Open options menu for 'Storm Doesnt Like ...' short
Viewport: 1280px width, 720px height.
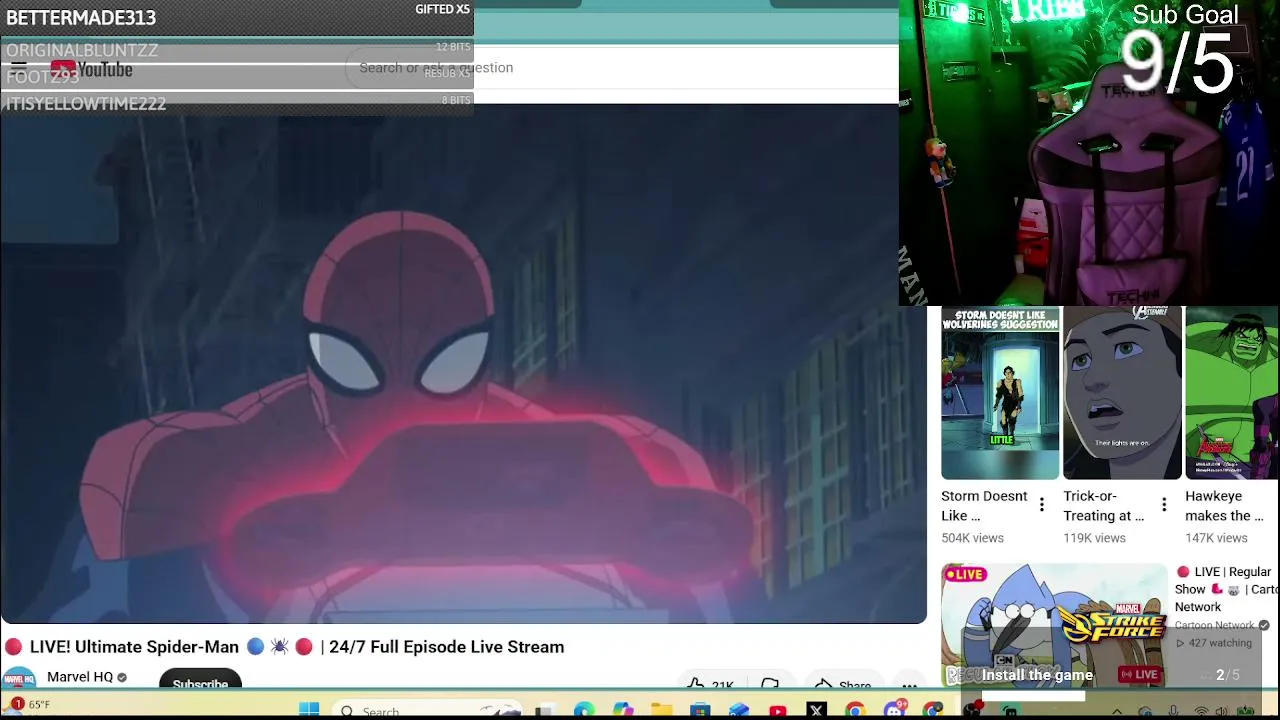pos(1042,505)
